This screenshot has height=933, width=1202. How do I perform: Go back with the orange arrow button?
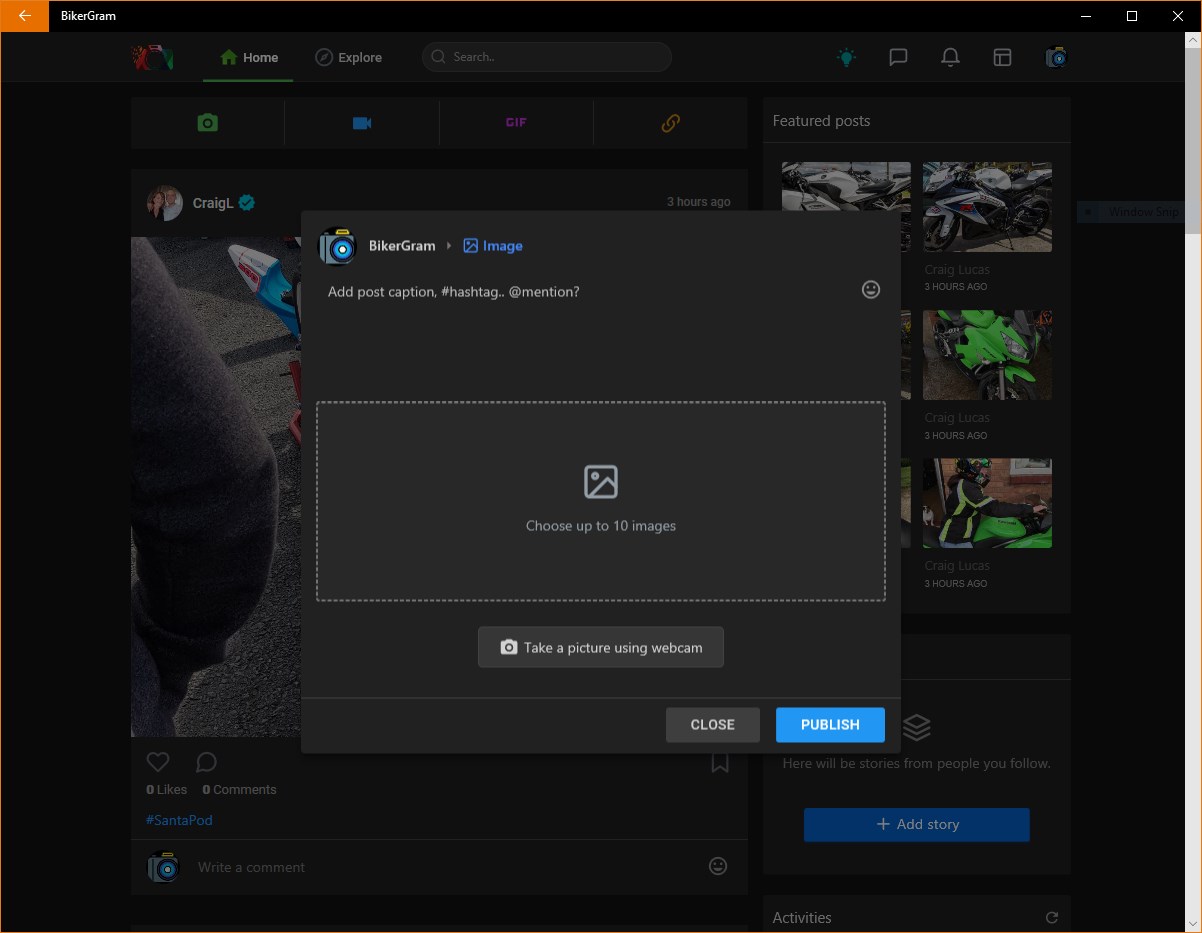coord(24,16)
